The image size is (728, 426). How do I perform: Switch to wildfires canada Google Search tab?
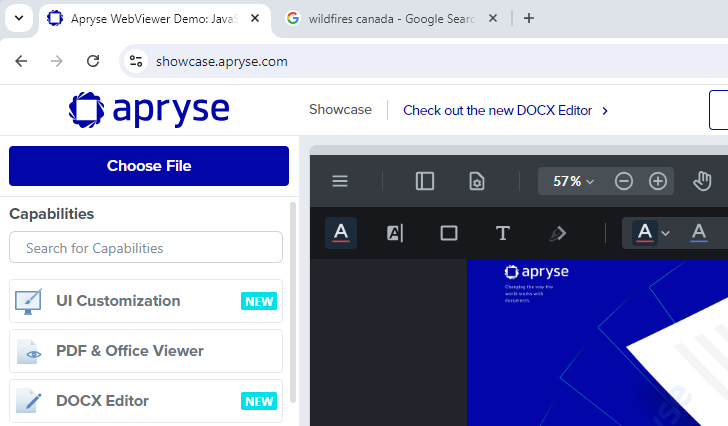391,19
